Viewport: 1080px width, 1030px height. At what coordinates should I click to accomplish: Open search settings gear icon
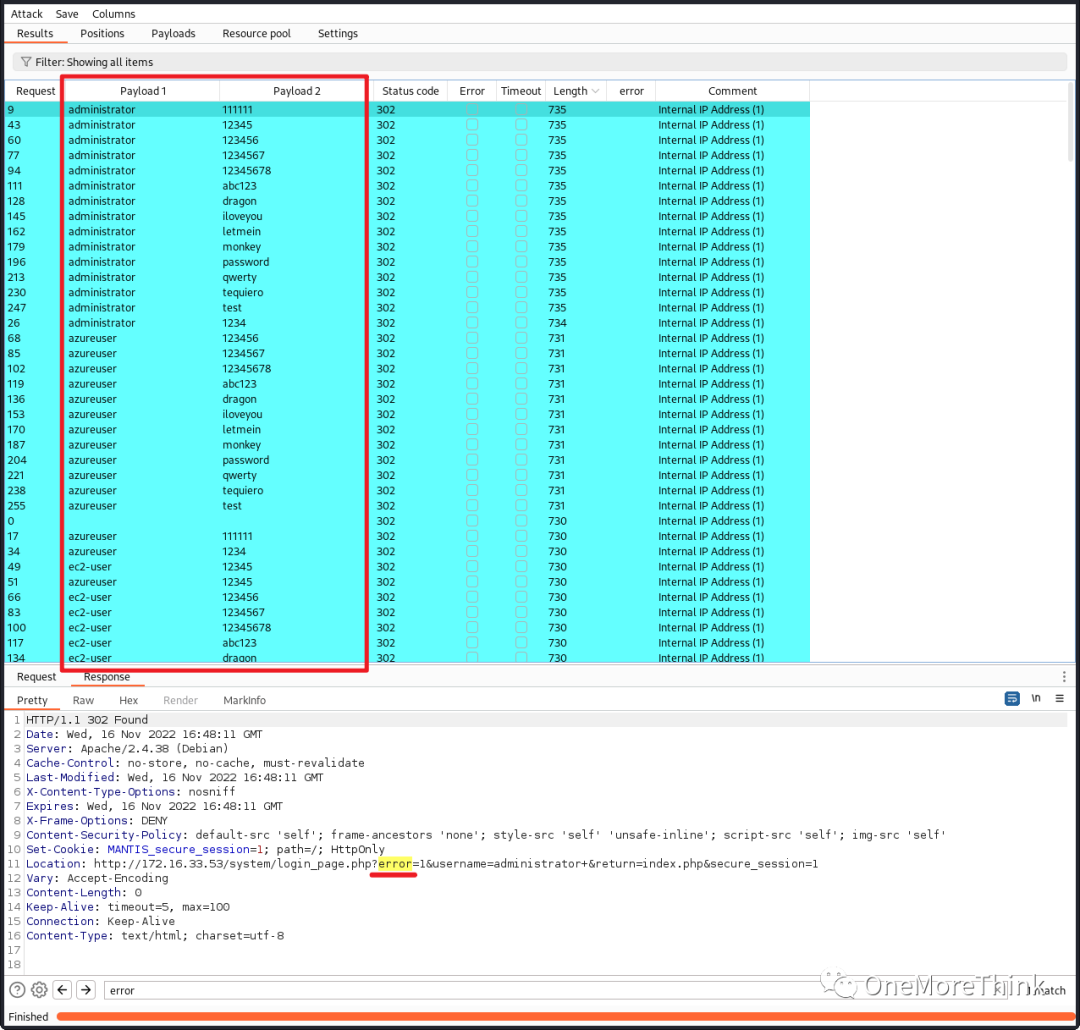point(39,990)
